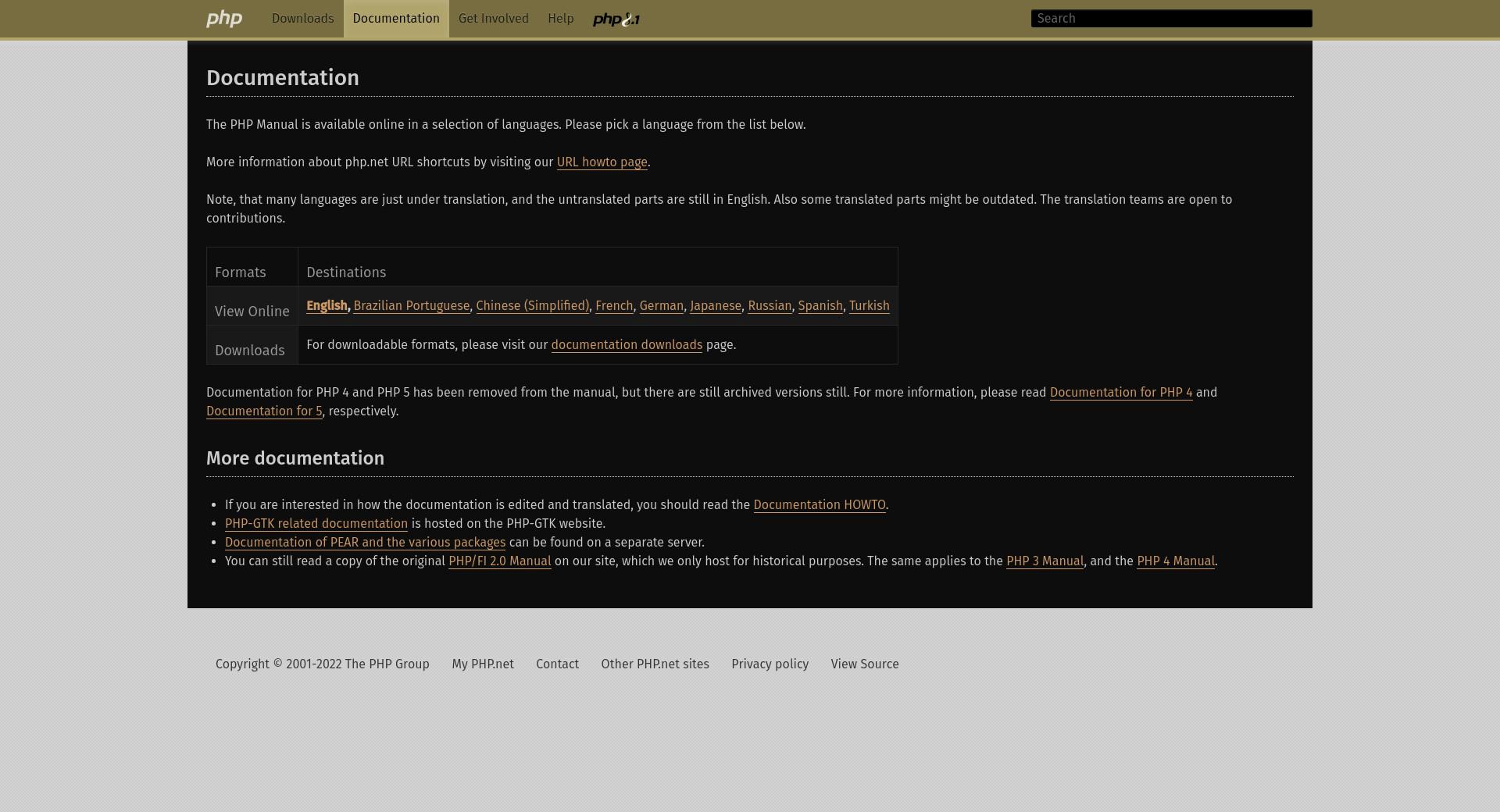Click the View Online row label
This screenshot has height=812, width=1500.
[252, 306]
